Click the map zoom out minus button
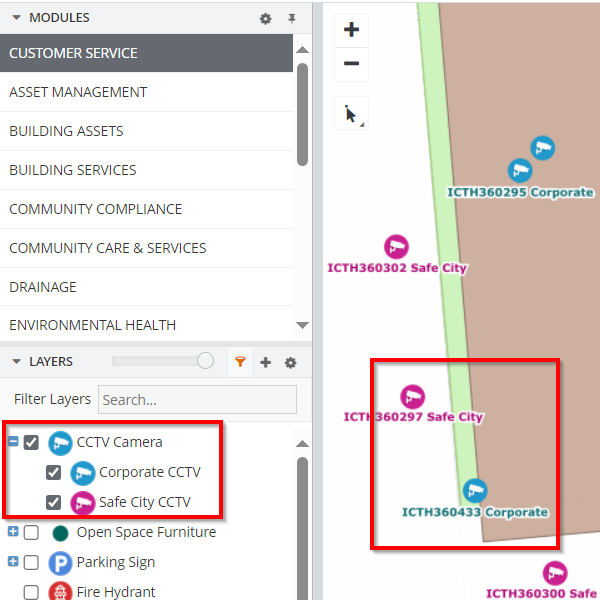This screenshot has height=600, width=600. coord(351,64)
